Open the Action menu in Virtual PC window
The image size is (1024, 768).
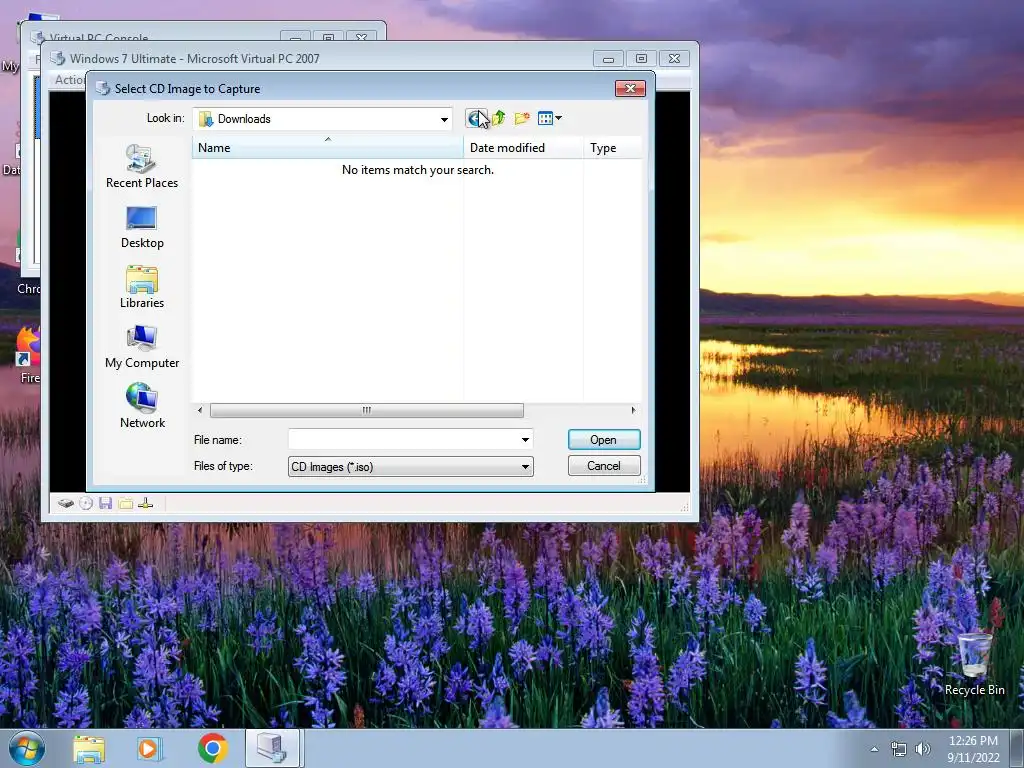[69, 80]
